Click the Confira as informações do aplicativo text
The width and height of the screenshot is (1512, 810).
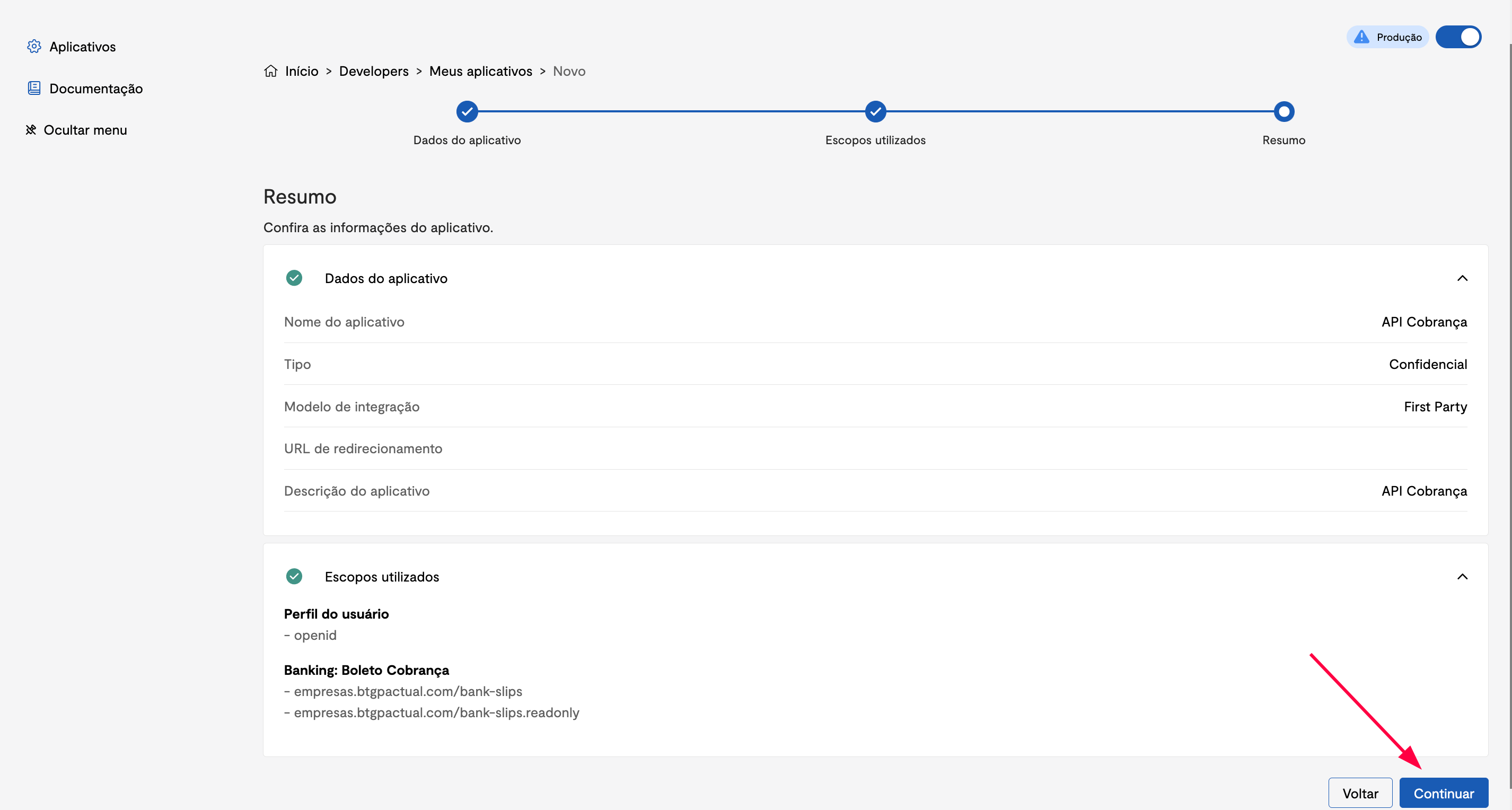pyautogui.click(x=378, y=228)
